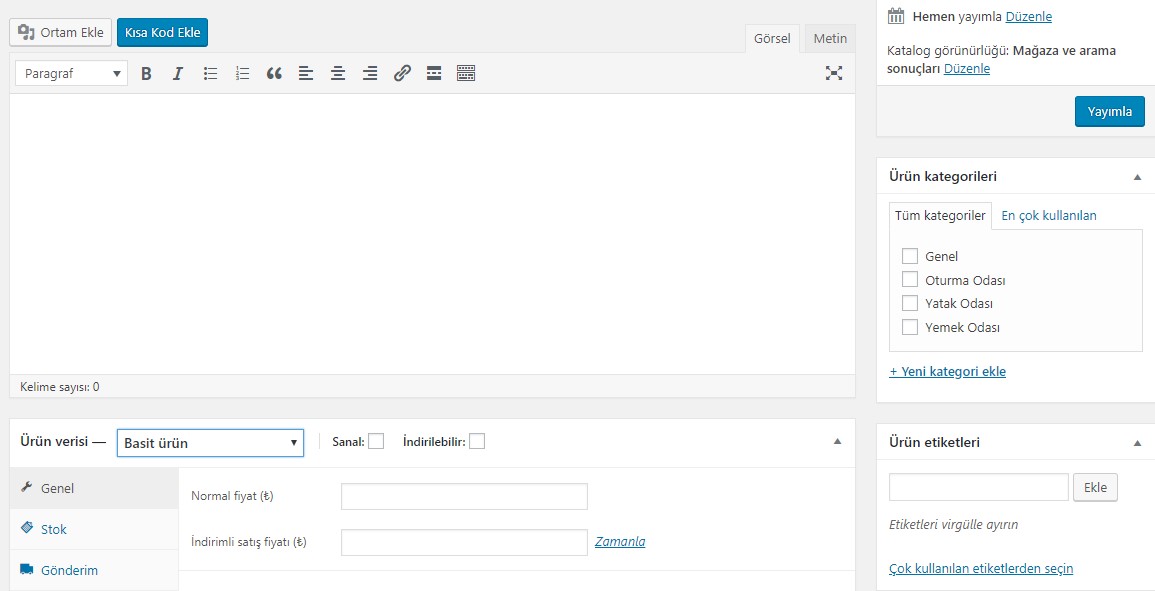The height and width of the screenshot is (591, 1155).
Task: Align text center
Action: [x=338, y=73]
